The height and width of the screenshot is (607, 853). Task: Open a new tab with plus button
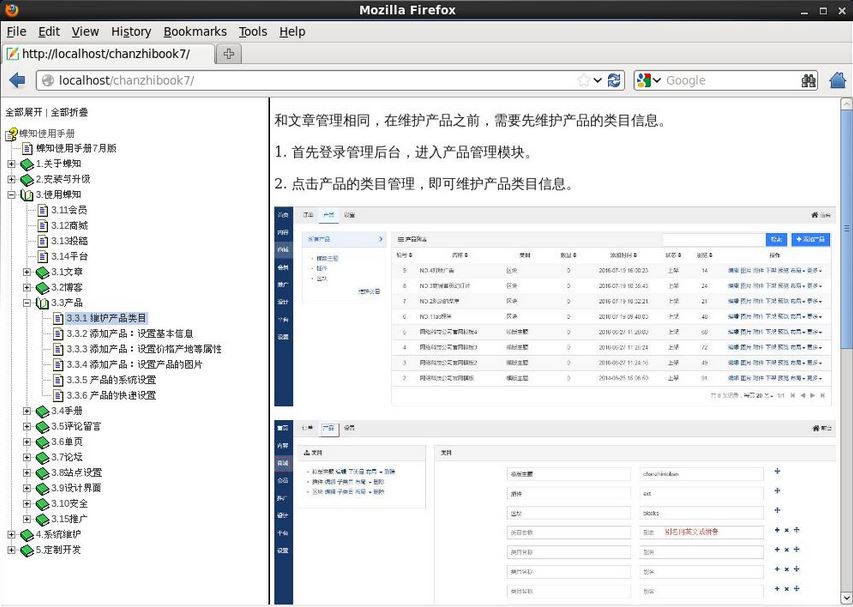click(x=229, y=54)
